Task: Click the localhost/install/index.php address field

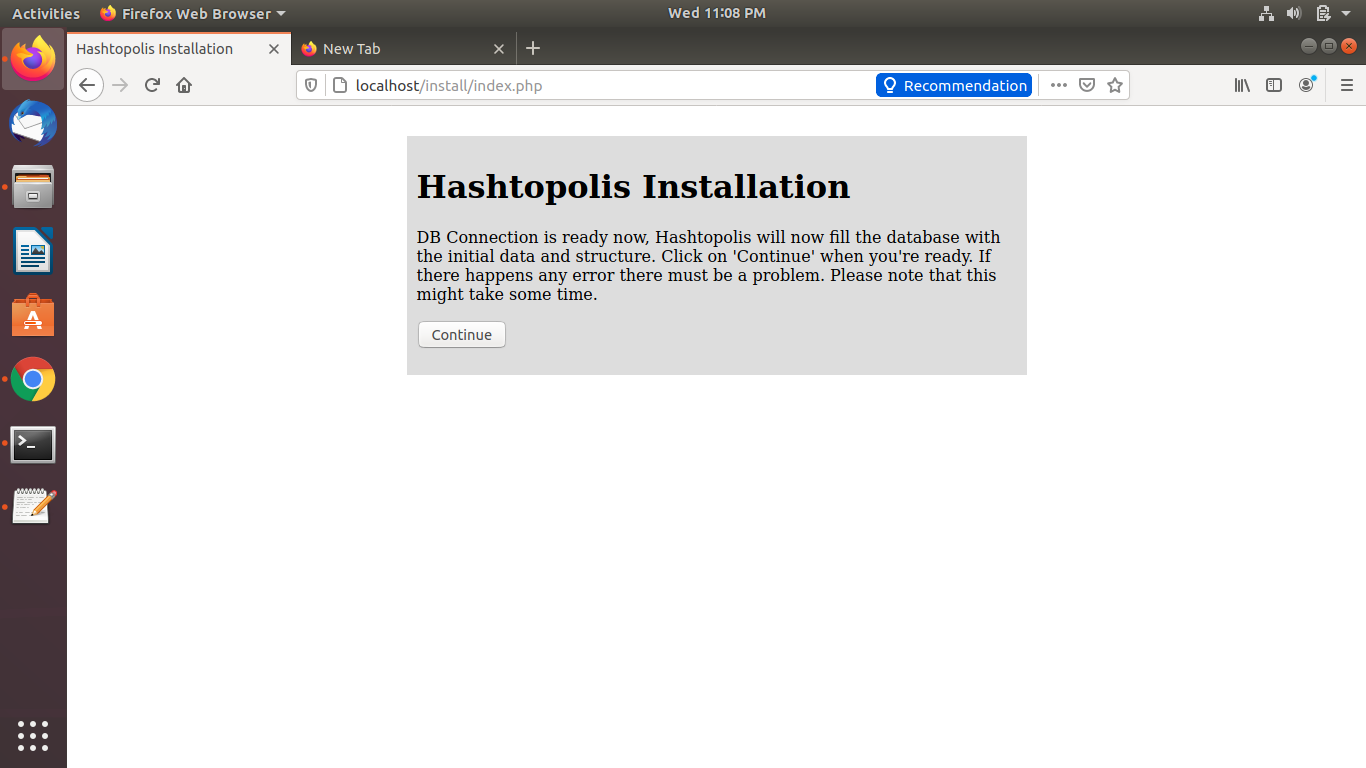Action: pyautogui.click(x=610, y=85)
